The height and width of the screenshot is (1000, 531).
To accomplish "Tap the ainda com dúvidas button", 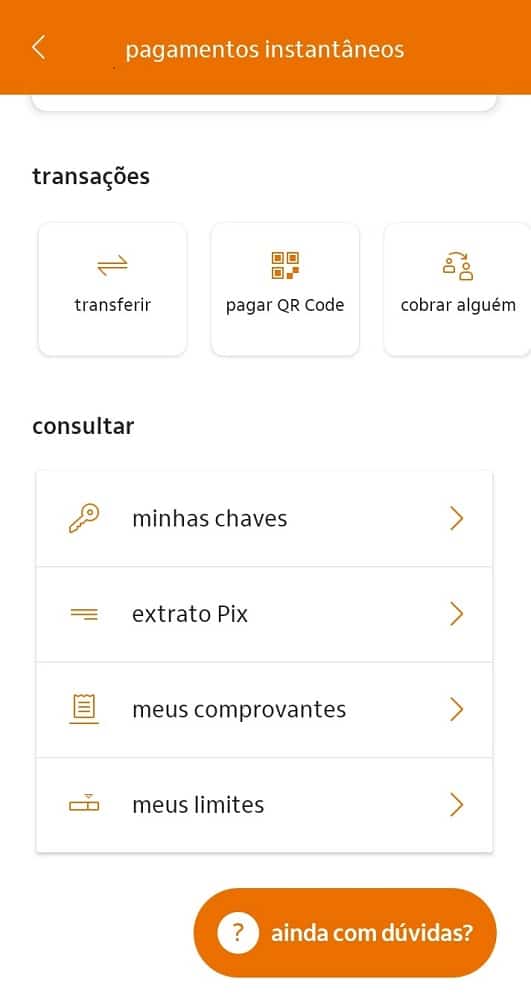I will pos(345,933).
